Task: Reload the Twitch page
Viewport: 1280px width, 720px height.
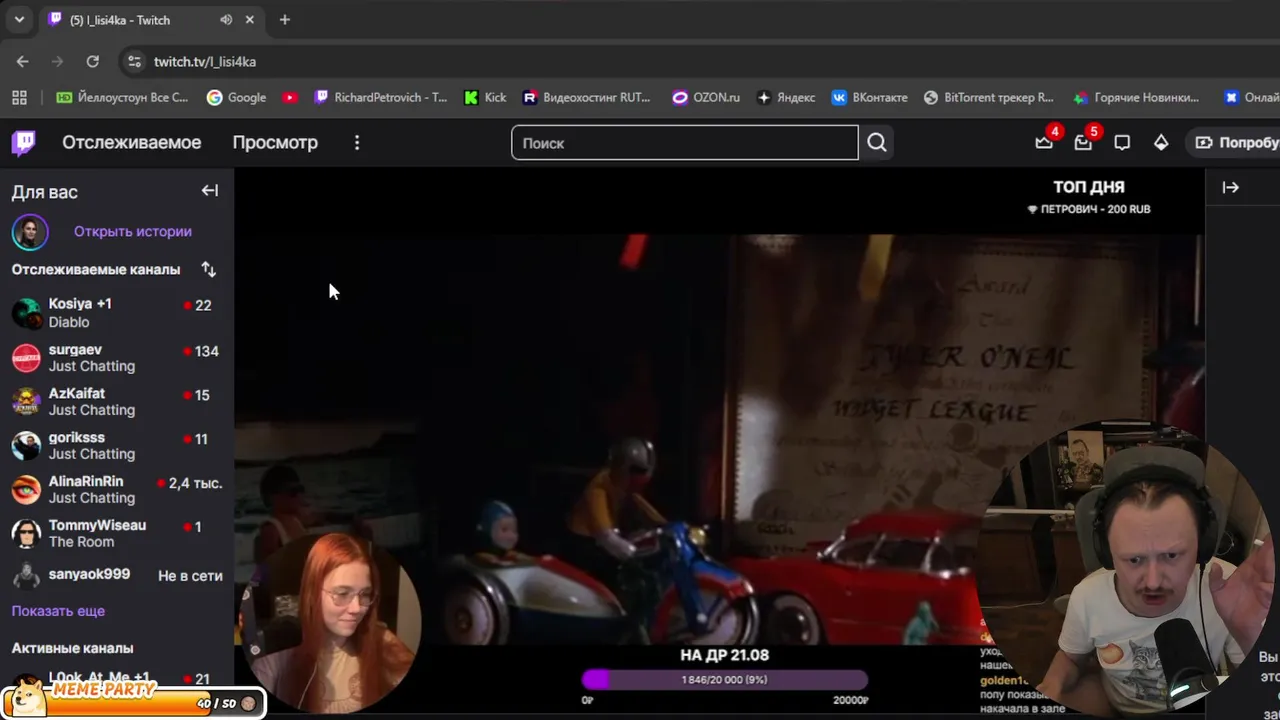Action: point(92,61)
